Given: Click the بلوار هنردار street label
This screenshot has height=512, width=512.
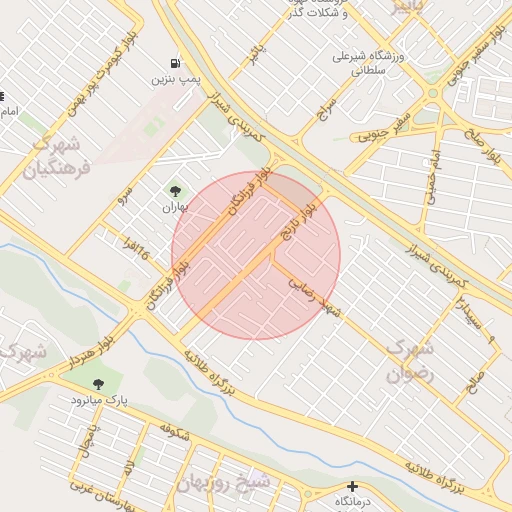Looking at the screenshot, I should 91,353.
